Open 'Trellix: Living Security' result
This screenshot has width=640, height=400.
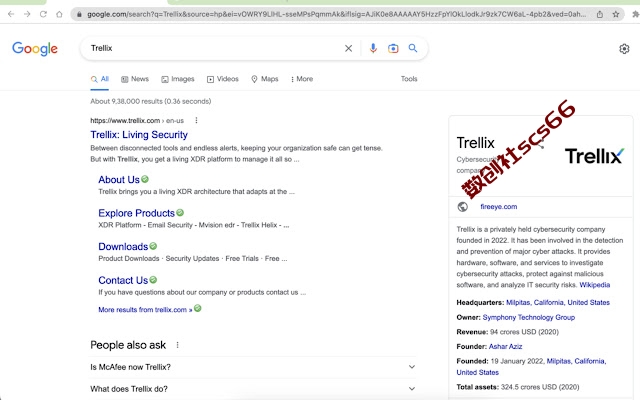pyautogui.click(x=139, y=135)
